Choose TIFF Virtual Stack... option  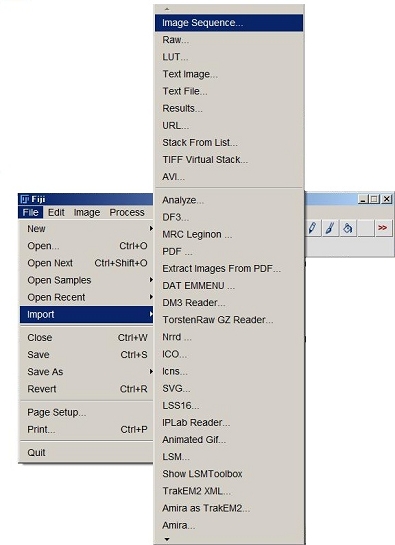coord(229,160)
